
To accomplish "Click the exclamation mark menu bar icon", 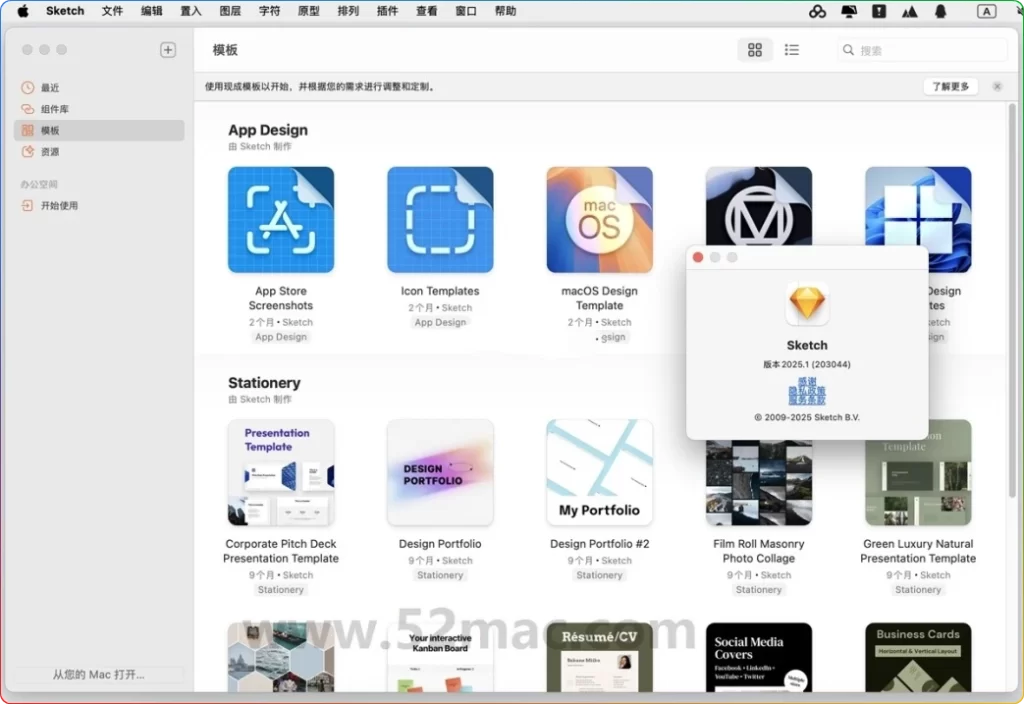I will (879, 11).
